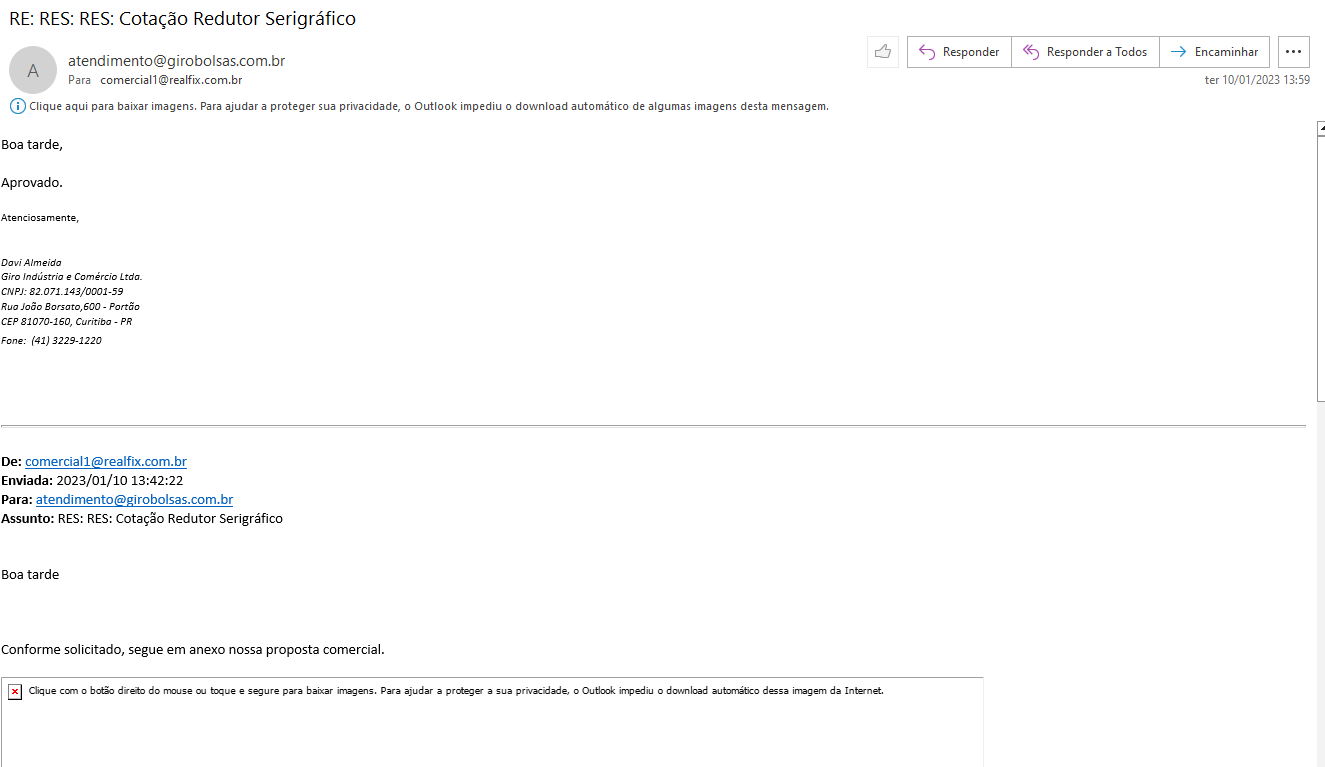Click the "Aprovado." line in the message
This screenshot has height=767, width=1325.
32,183
